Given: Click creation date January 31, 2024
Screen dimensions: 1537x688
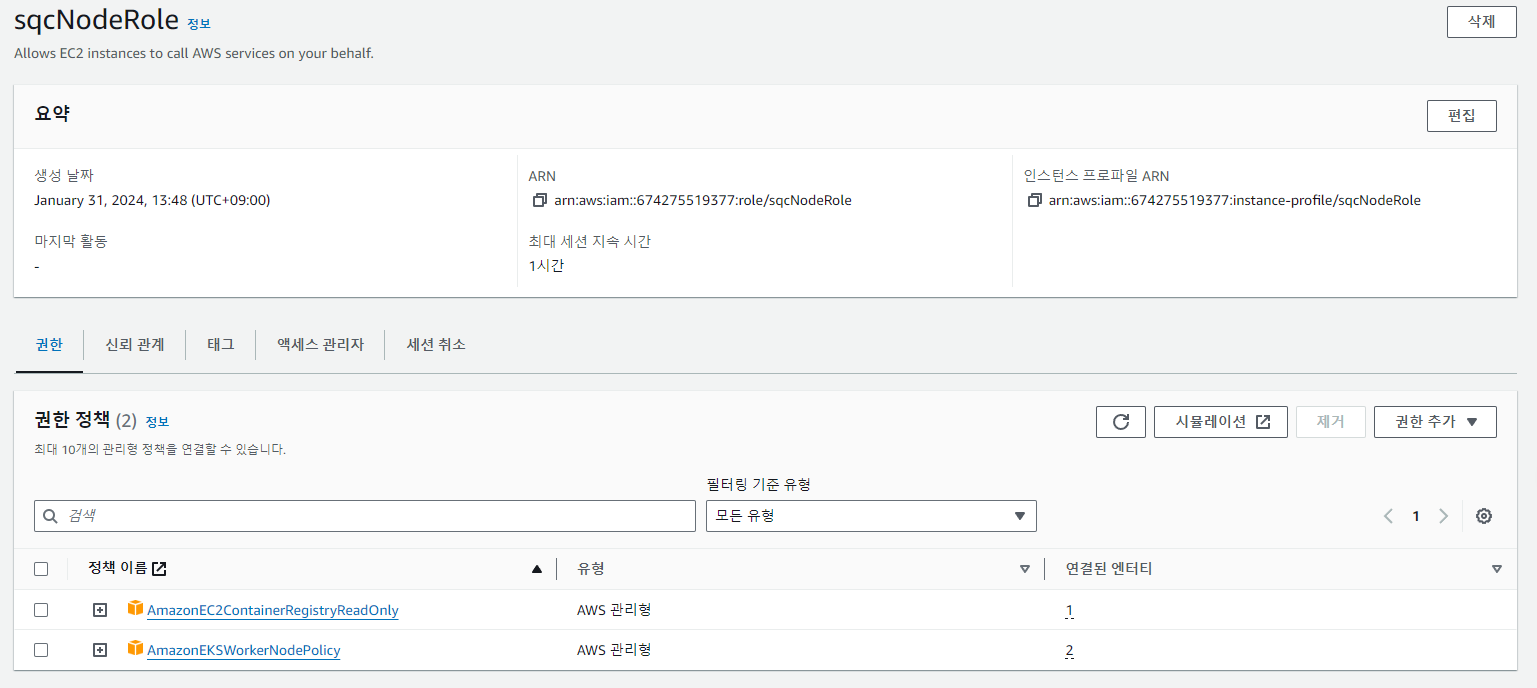Looking at the screenshot, I should pos(152,200).
